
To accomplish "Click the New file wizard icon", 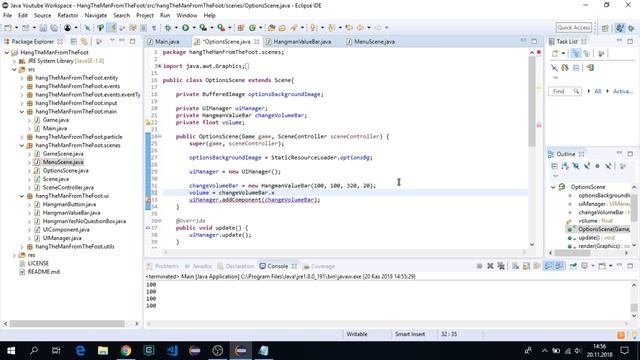I will point(8,28).
